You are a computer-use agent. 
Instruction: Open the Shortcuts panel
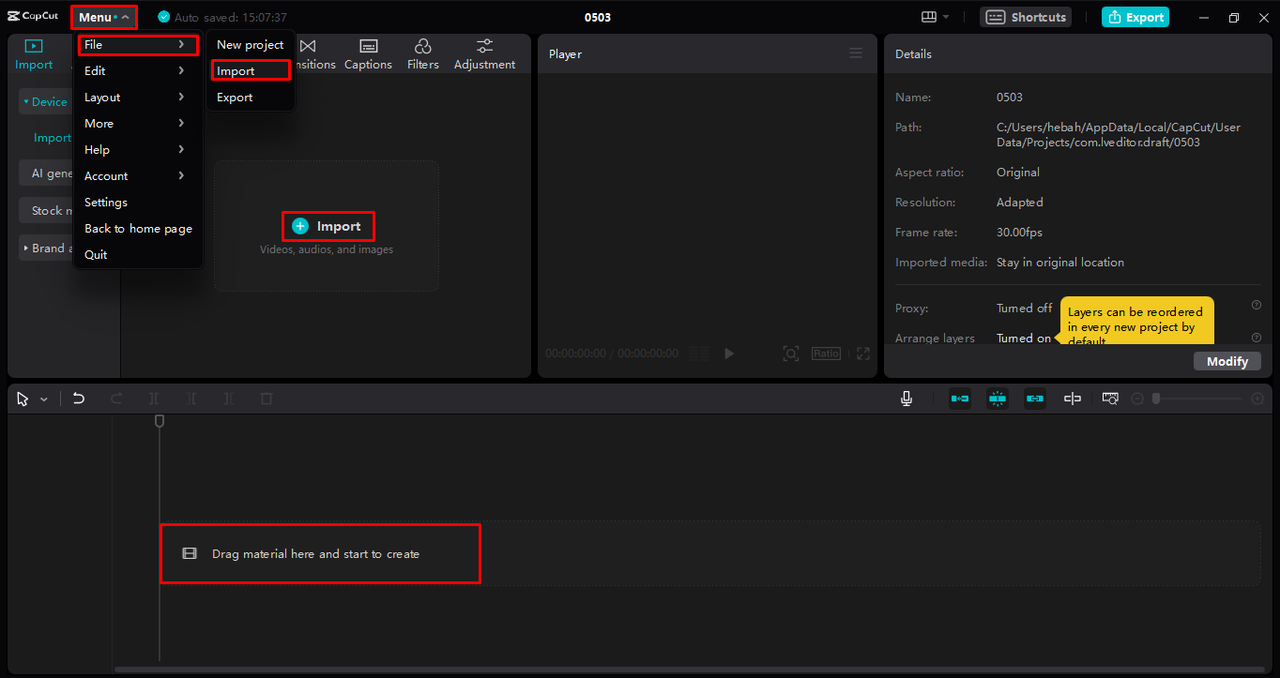[1025, 17]
